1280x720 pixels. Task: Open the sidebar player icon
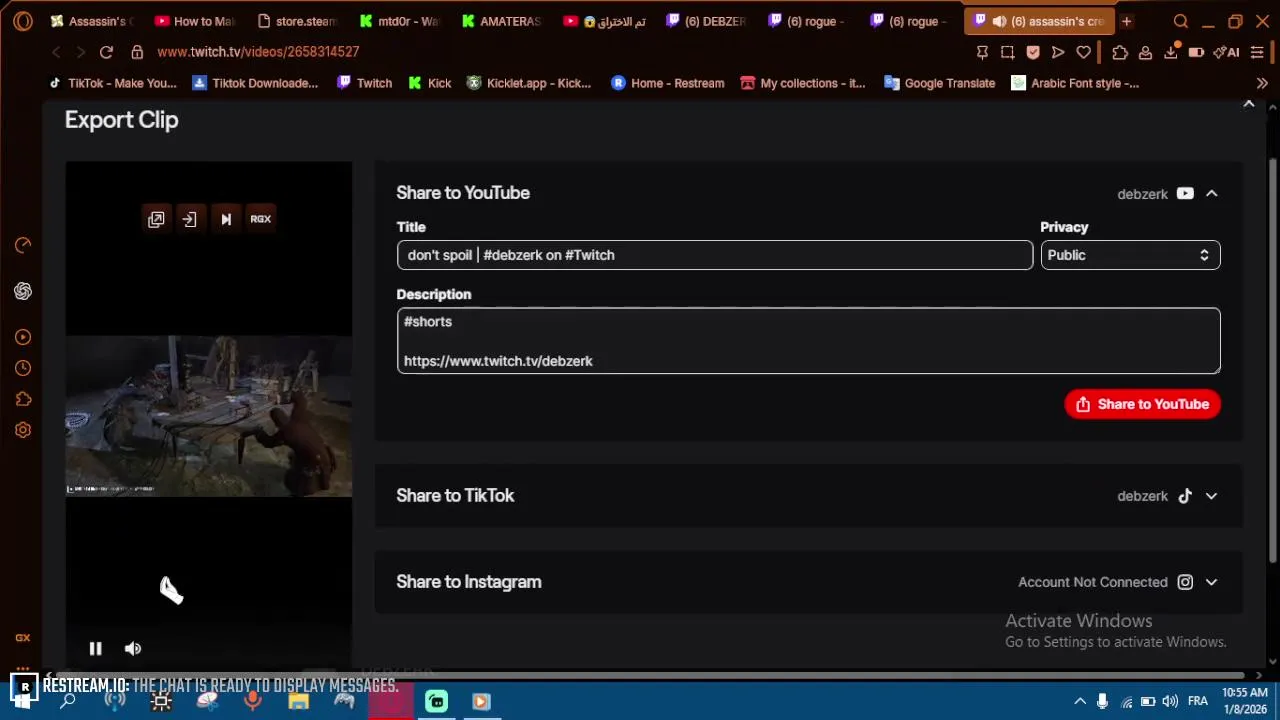pos(22,337)
